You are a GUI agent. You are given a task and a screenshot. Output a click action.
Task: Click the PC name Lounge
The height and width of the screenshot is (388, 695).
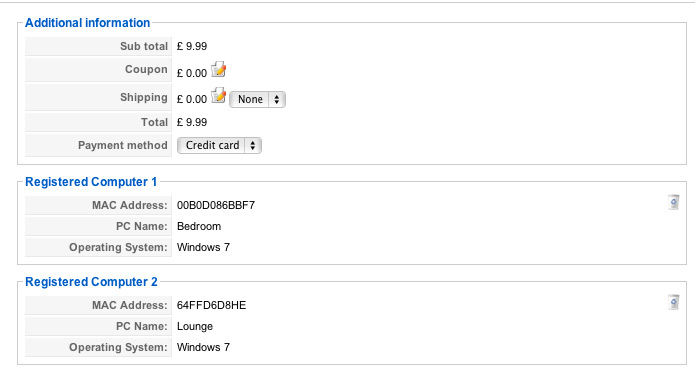[195, 327]
